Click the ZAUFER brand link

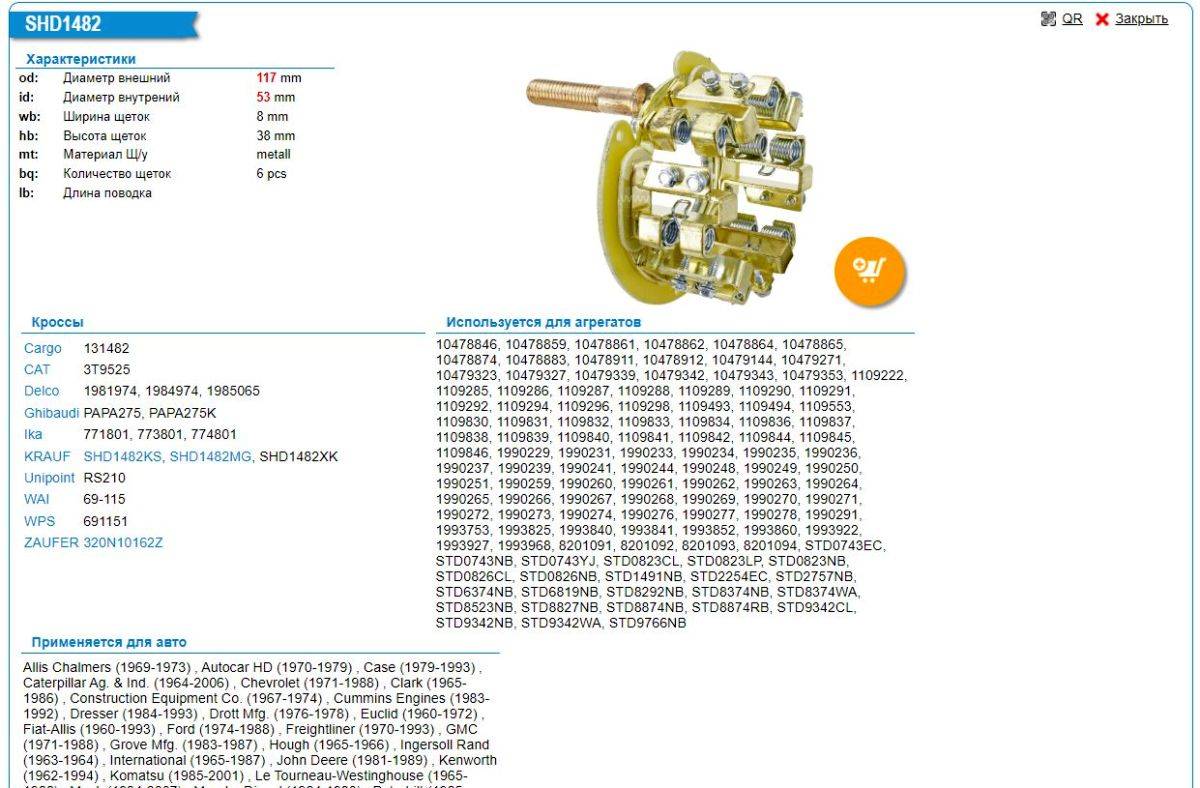tap(51, 542)
